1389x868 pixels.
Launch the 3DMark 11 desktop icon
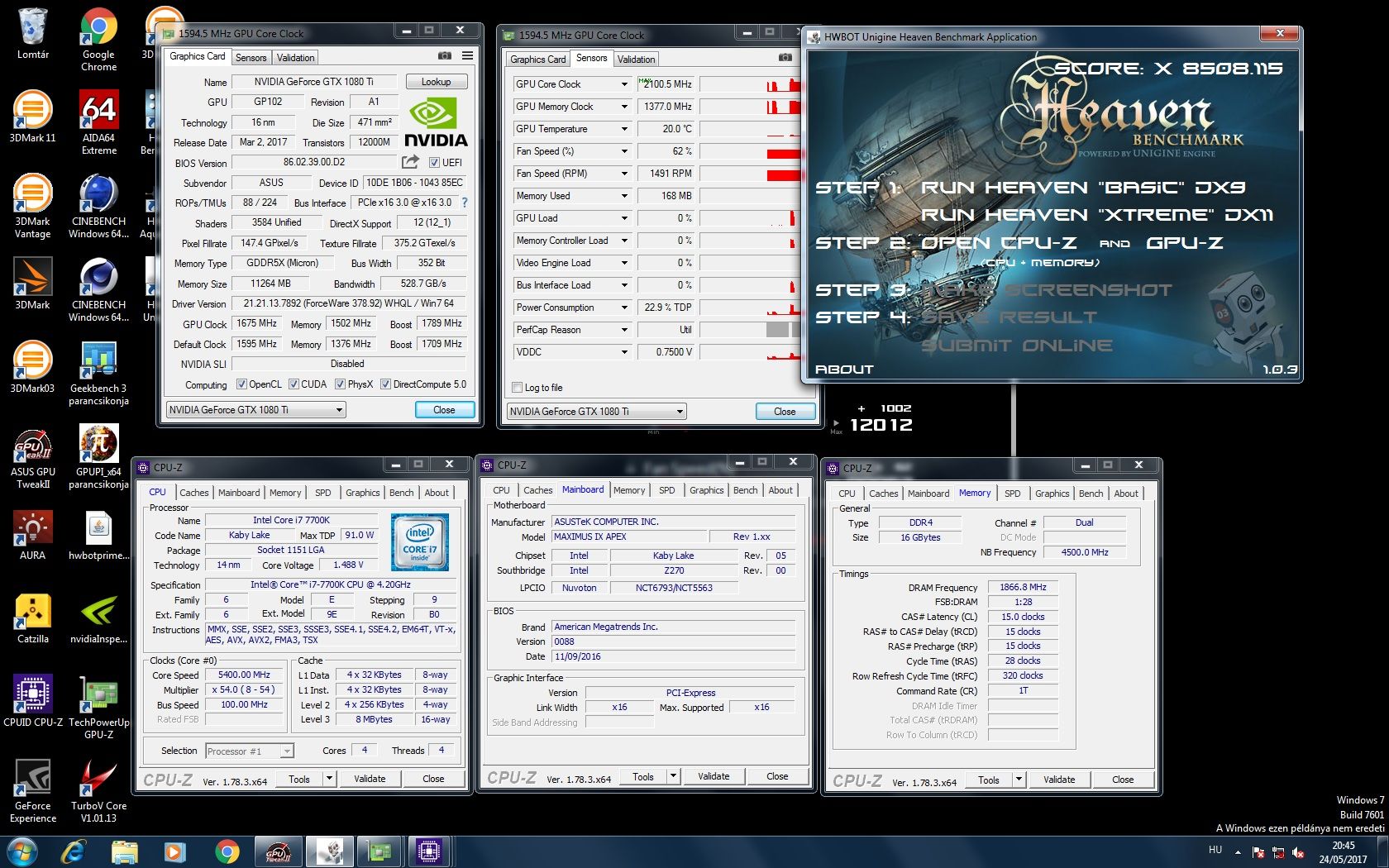pos(32,117)
